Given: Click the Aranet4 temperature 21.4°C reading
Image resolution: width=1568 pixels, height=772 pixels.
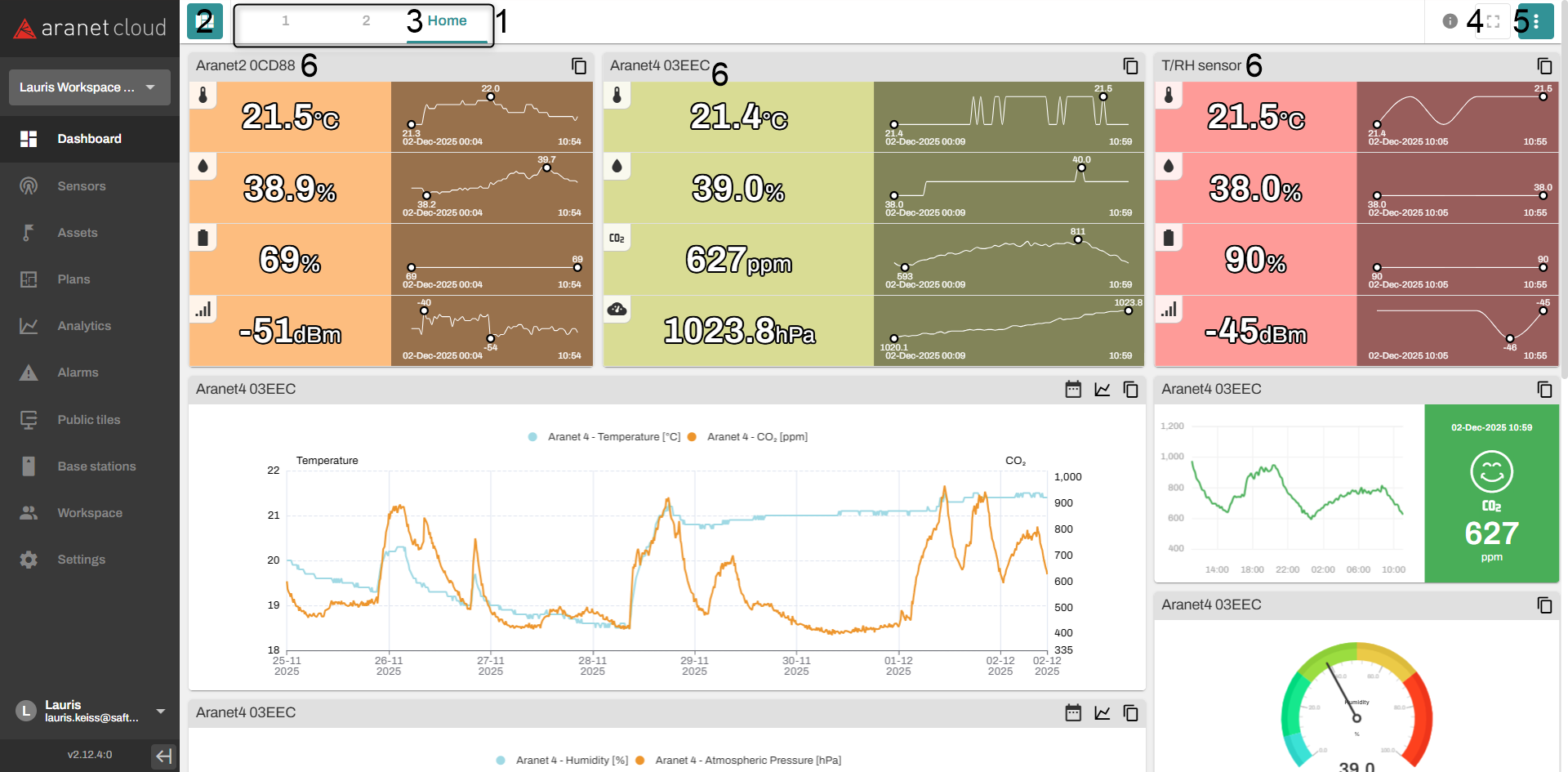Looking at the screenshot, I should [x=738, y=117].
